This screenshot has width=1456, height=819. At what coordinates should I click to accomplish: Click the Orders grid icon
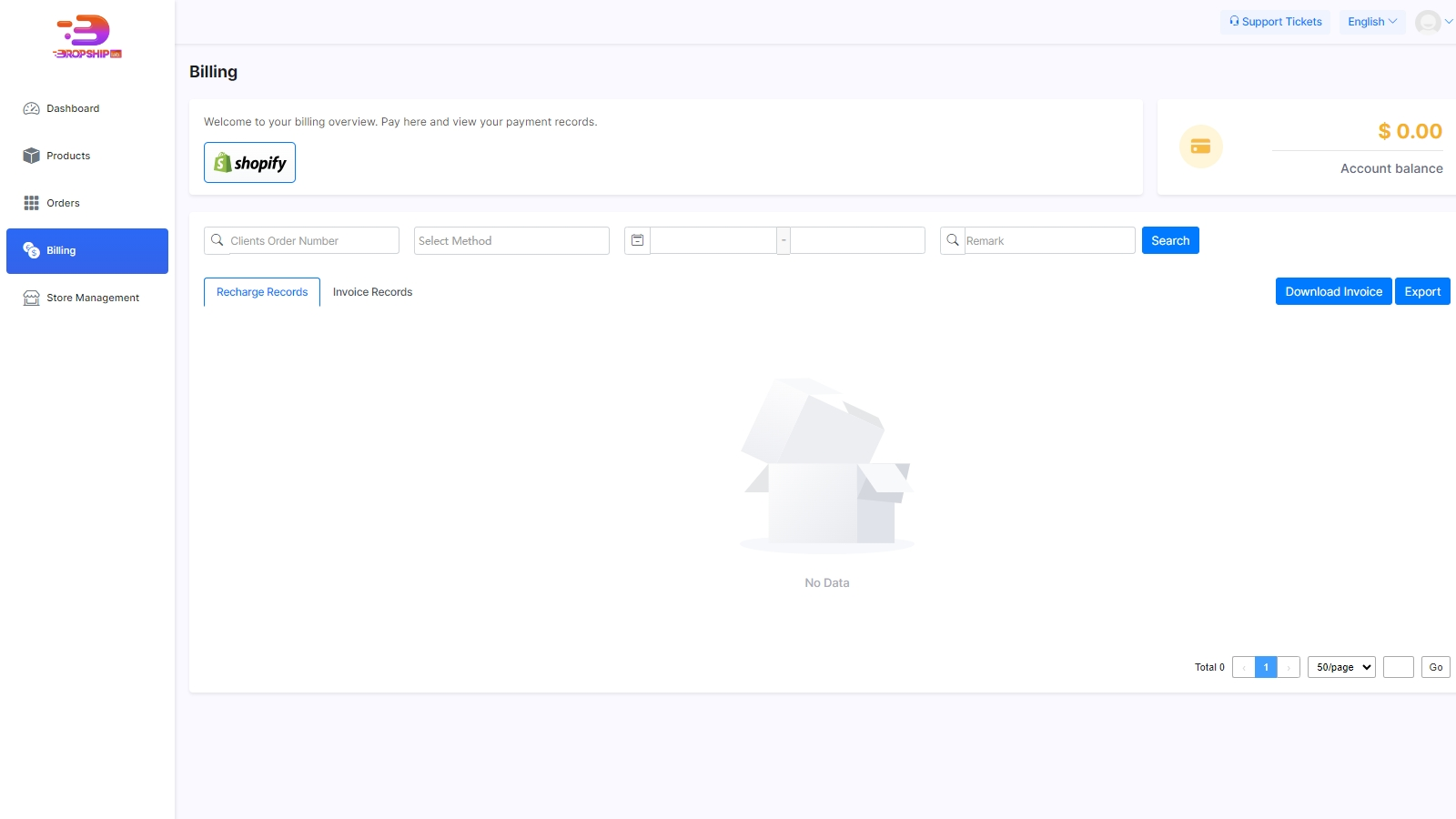pyautogui.click(x=31, y=203)
